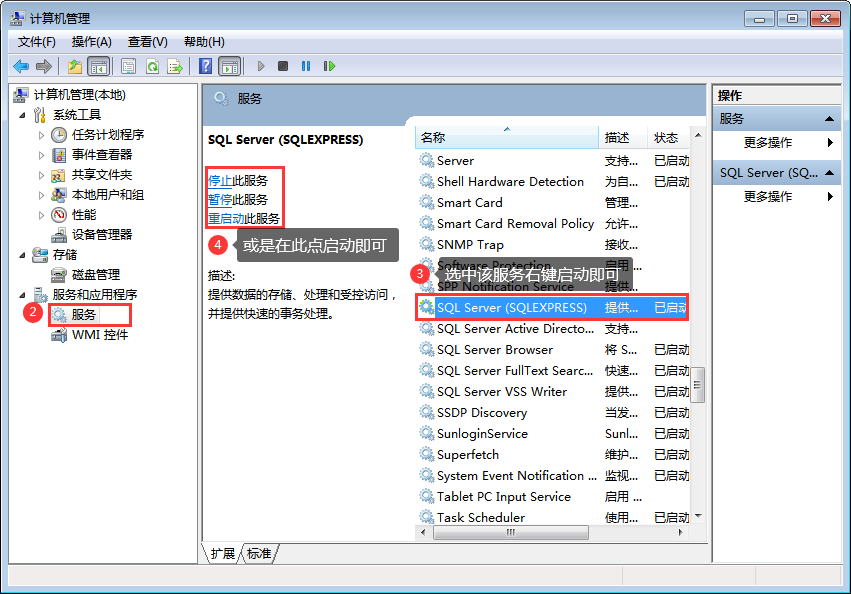Open the 文件(F) menu

point(36,42)
